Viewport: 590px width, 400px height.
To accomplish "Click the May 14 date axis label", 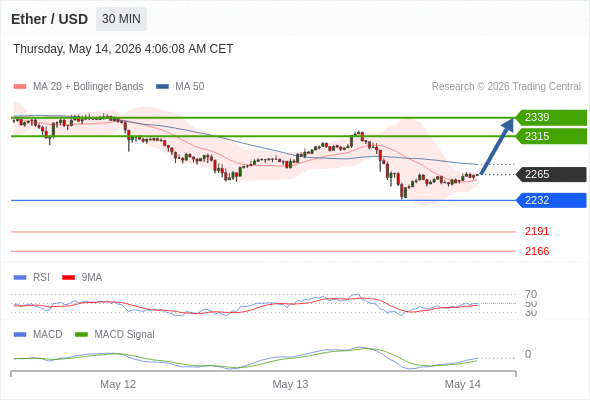I will (x=462, y=384).
